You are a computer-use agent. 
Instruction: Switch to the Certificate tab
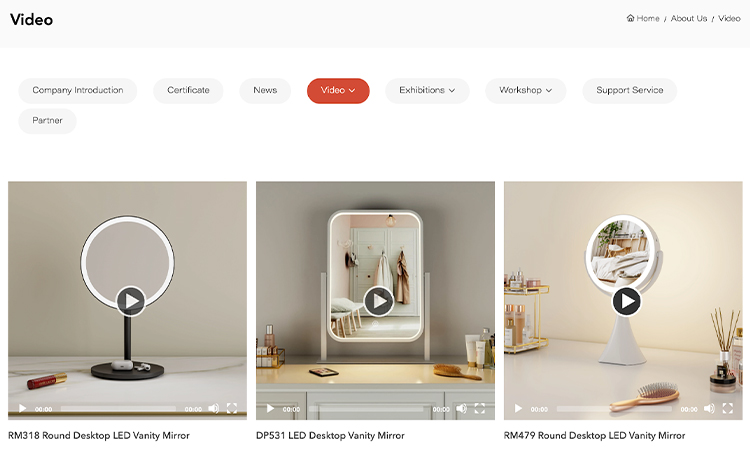pyautogui.click(x=188, y=90)
